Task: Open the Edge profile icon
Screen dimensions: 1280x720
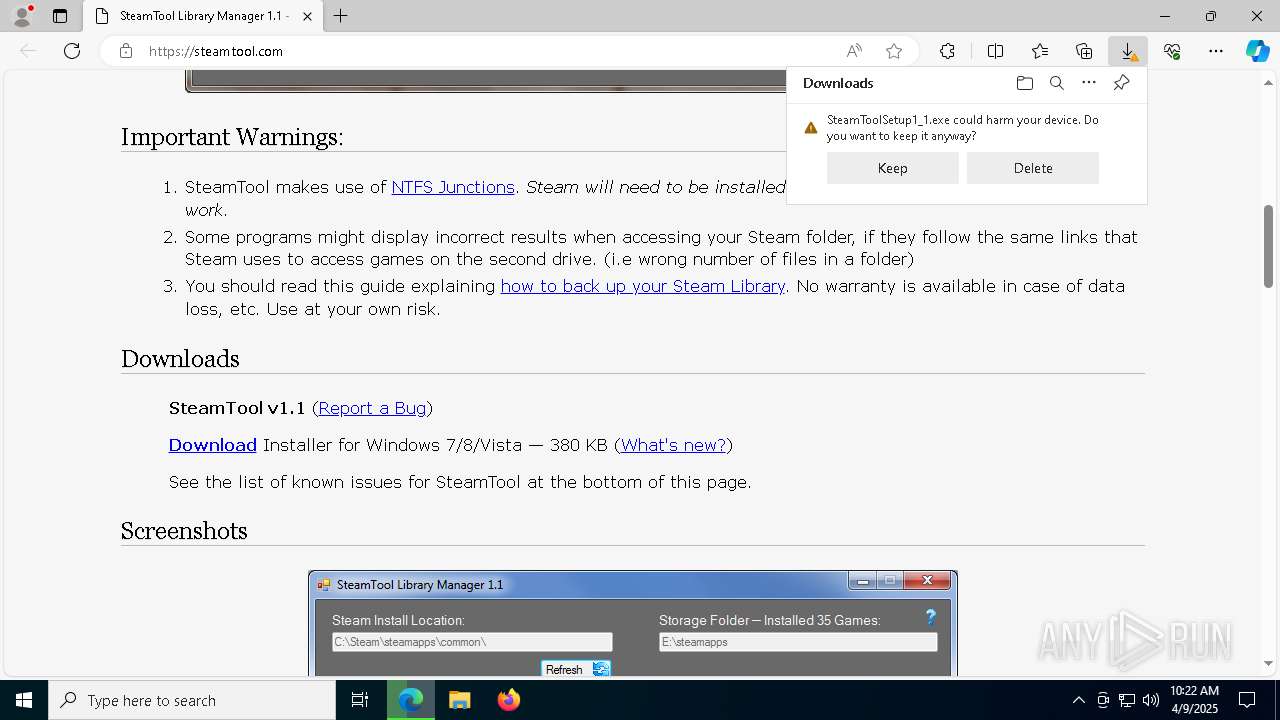Action: click(x=22, y=16)
